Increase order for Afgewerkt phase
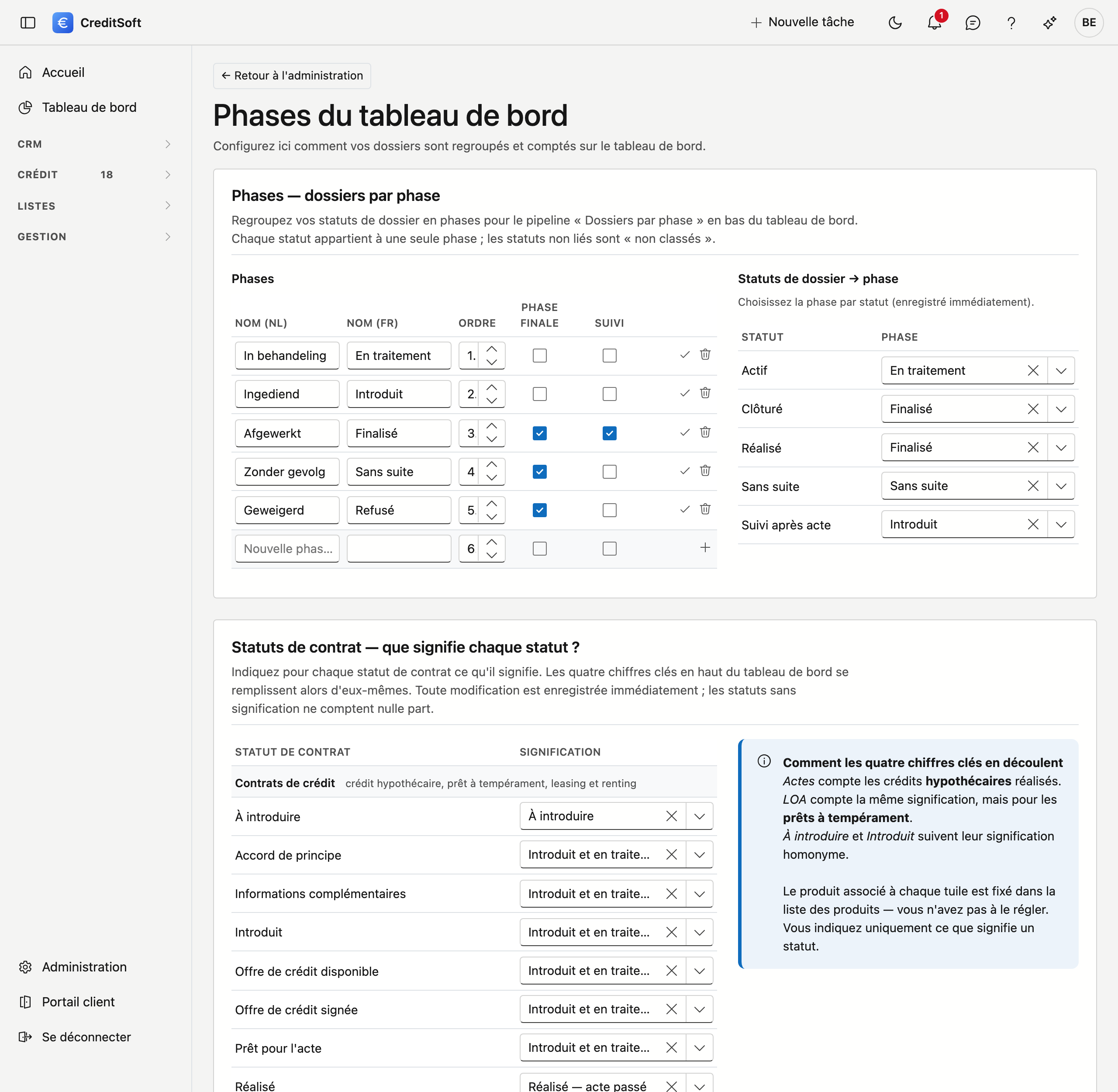This screenshot has width=1118, height=1092. click(492, 426)
